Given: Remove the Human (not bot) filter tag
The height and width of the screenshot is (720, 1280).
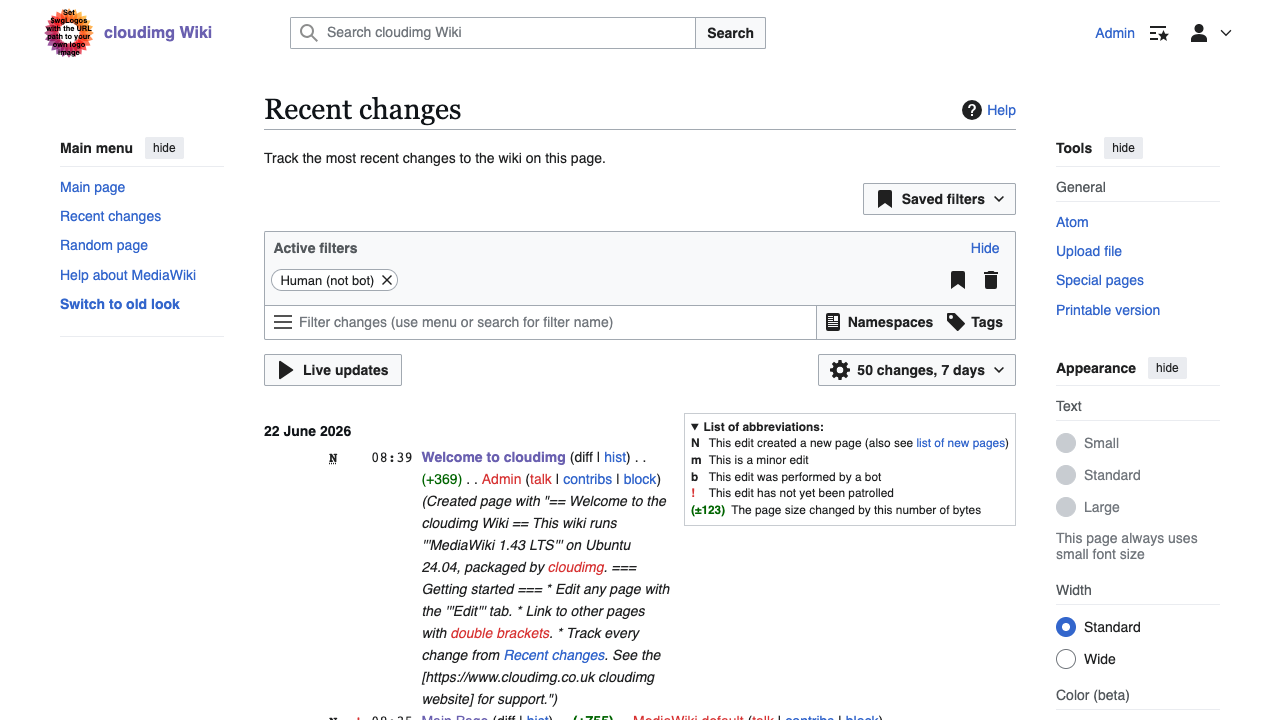Looking at the screenshot, I should pyautogui.click(x=387, y=280).
